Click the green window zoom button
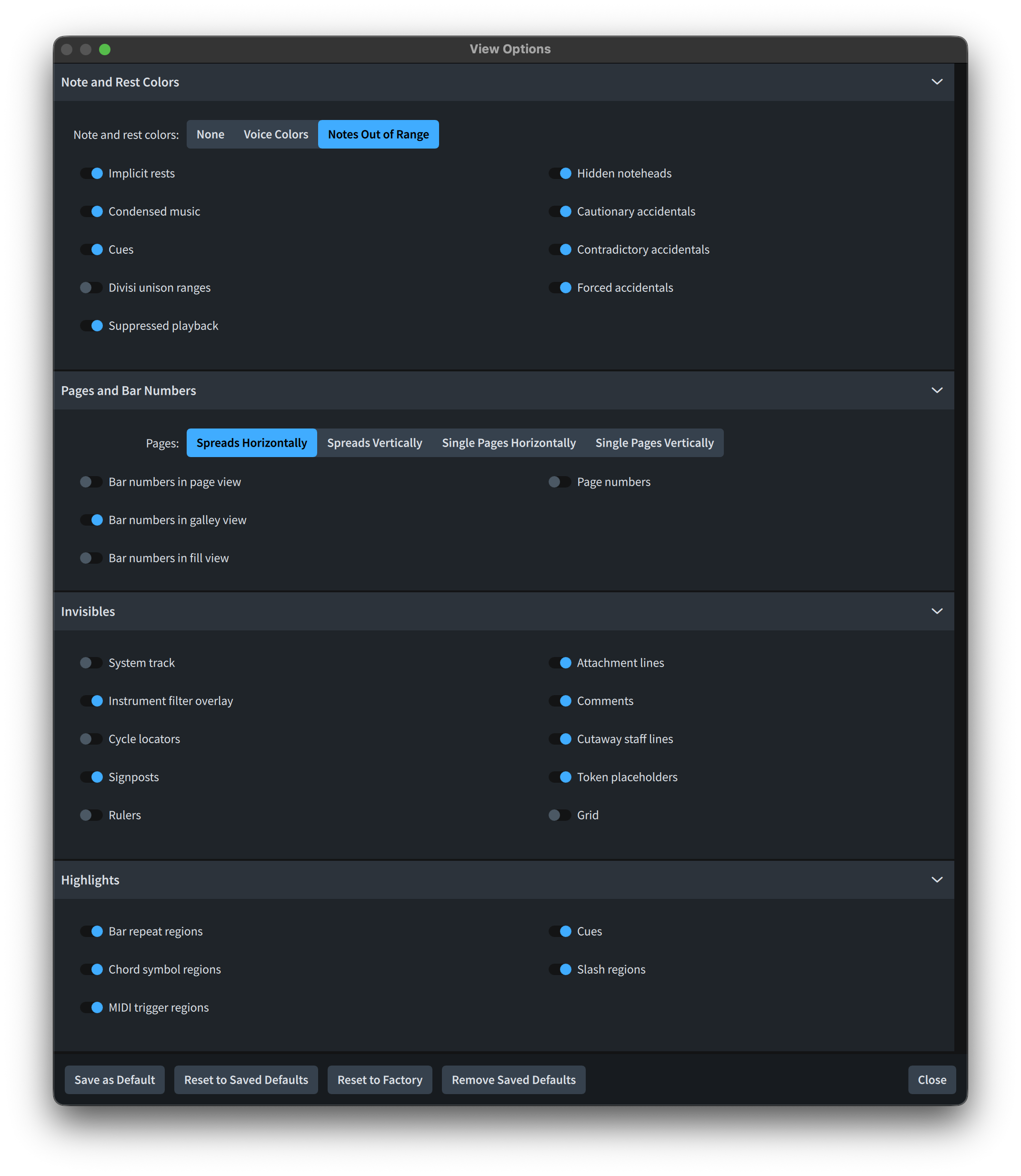The height and width of the screenshot is (1176, 1021). [105, 50]
